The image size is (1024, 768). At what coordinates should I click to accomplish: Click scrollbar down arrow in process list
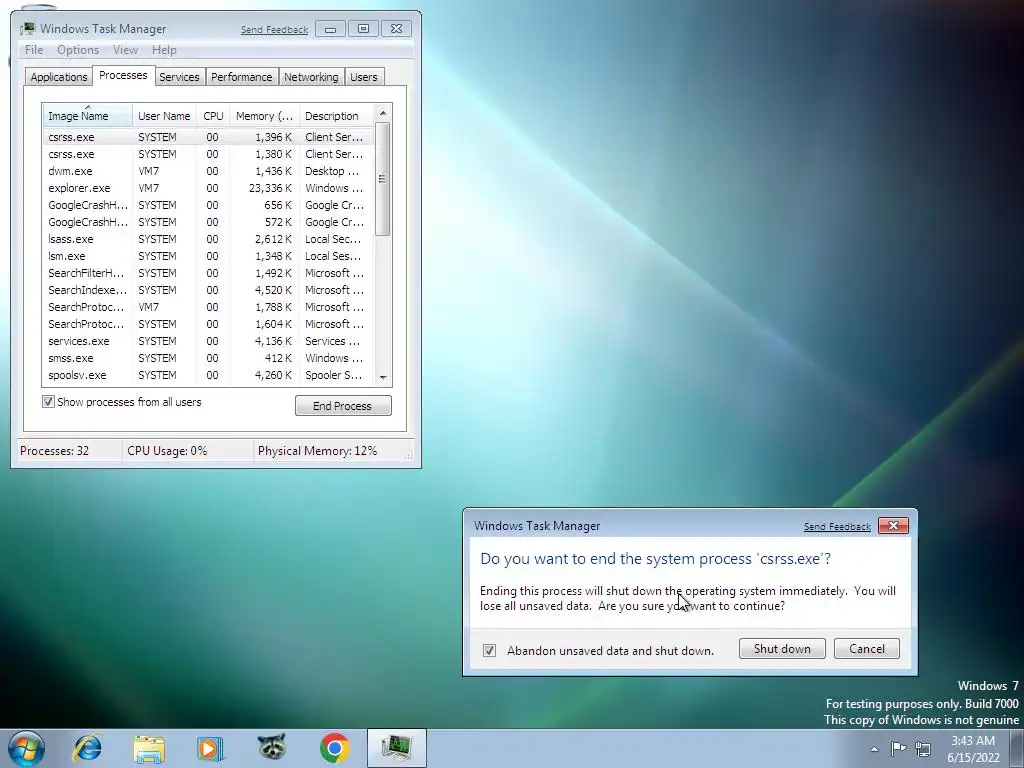[383, 377]
